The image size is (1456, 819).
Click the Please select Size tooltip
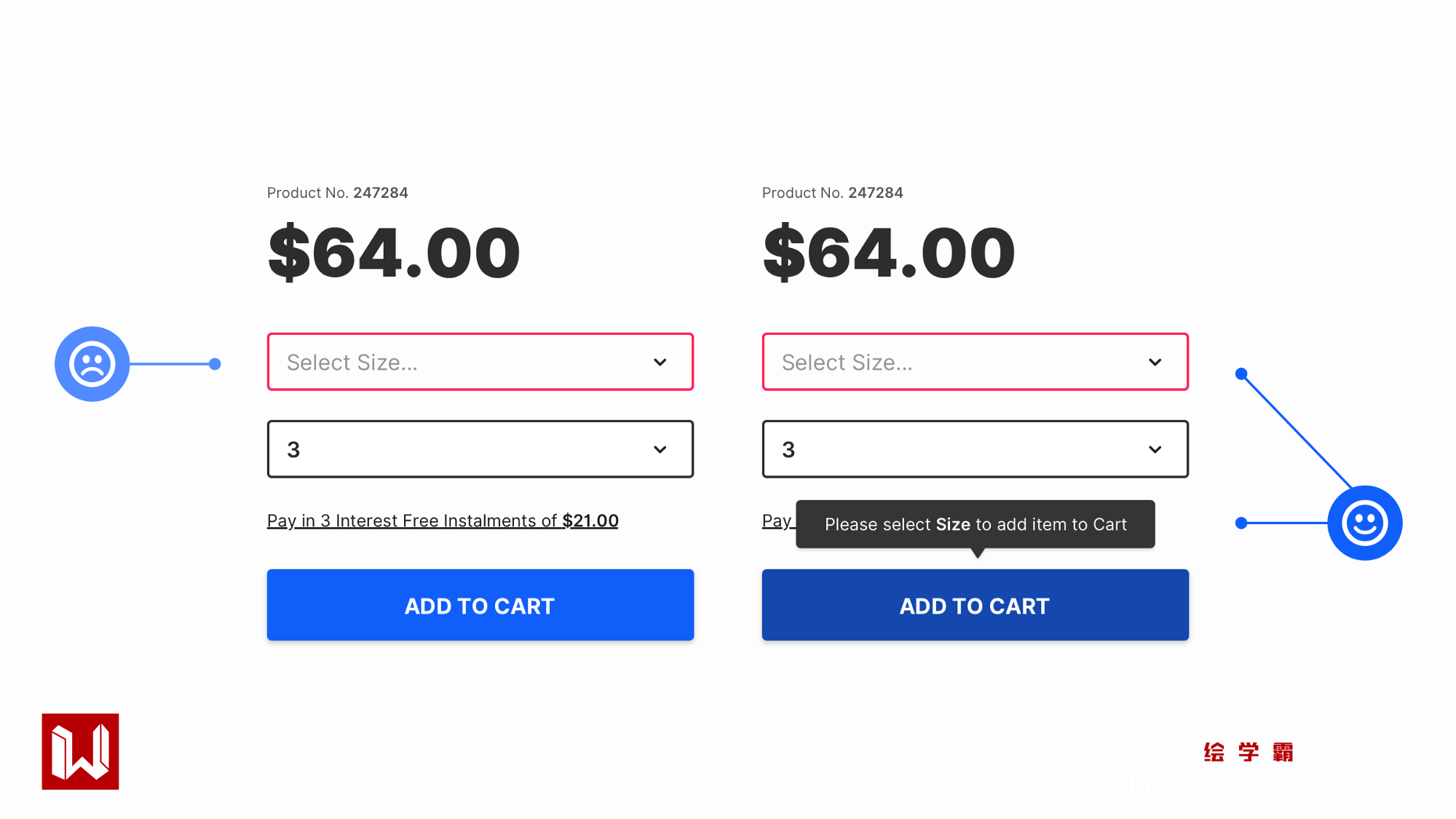click(x=975, y=524)
